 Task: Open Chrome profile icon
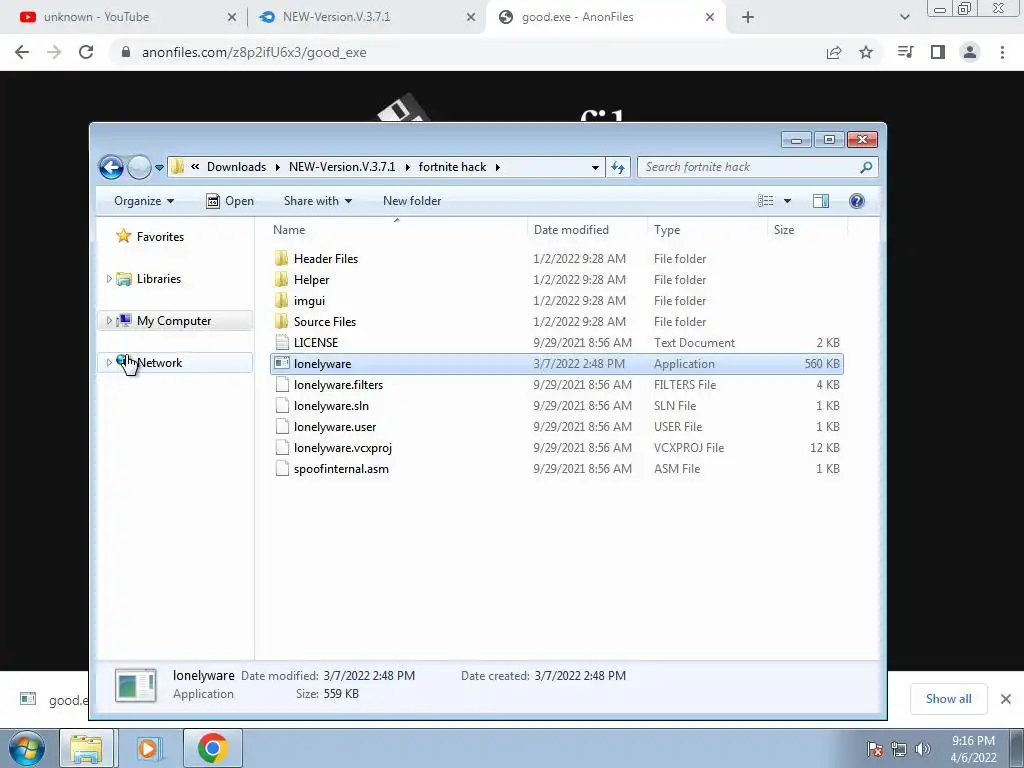(970, 52)
